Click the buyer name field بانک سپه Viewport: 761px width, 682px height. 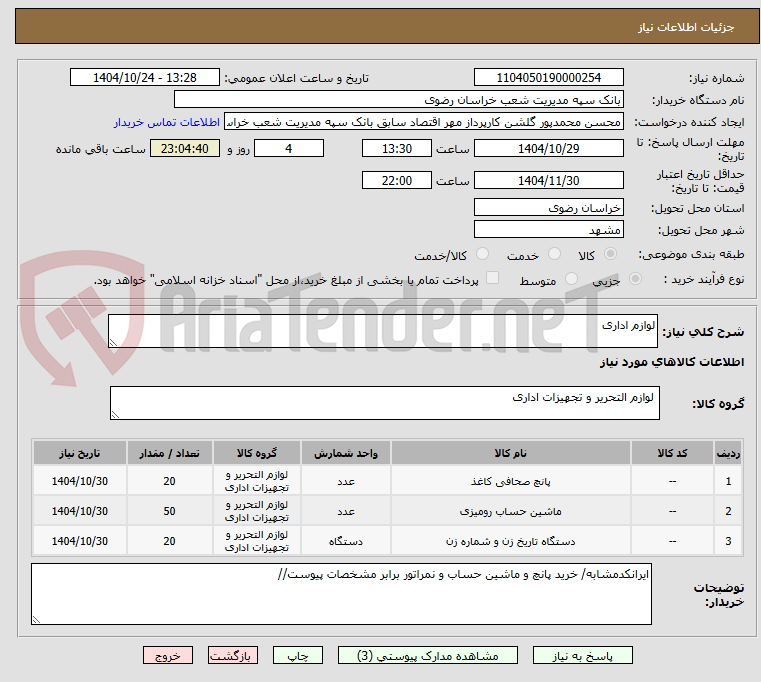pos(398,100)
